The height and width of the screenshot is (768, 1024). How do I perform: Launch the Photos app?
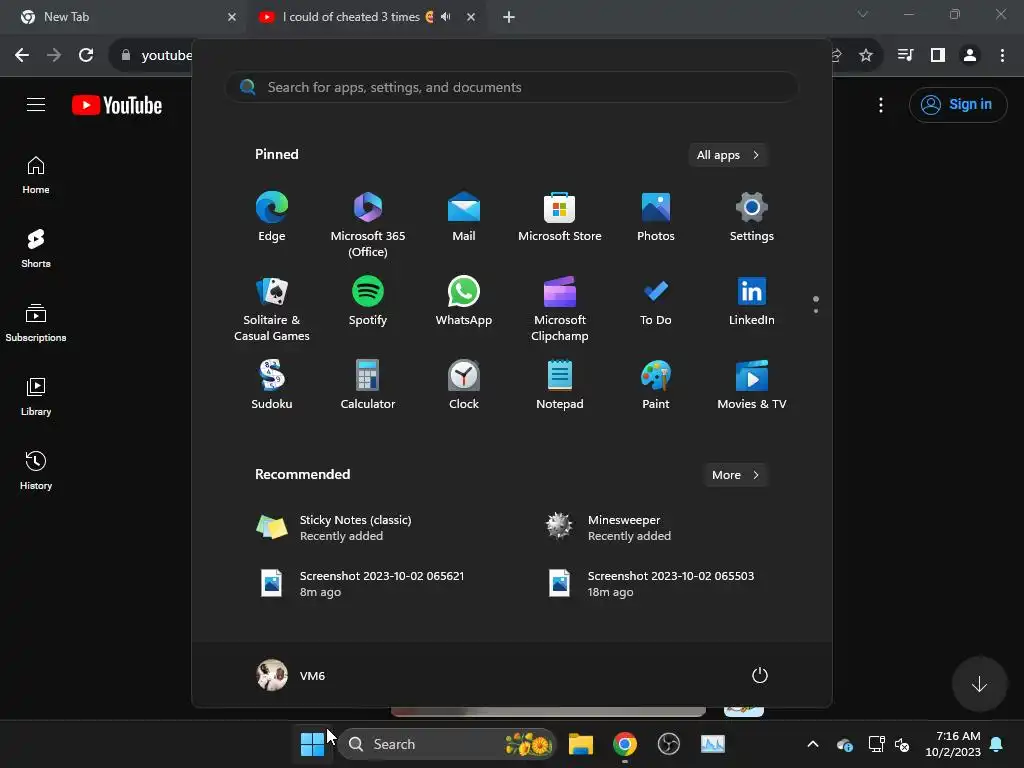656,218
